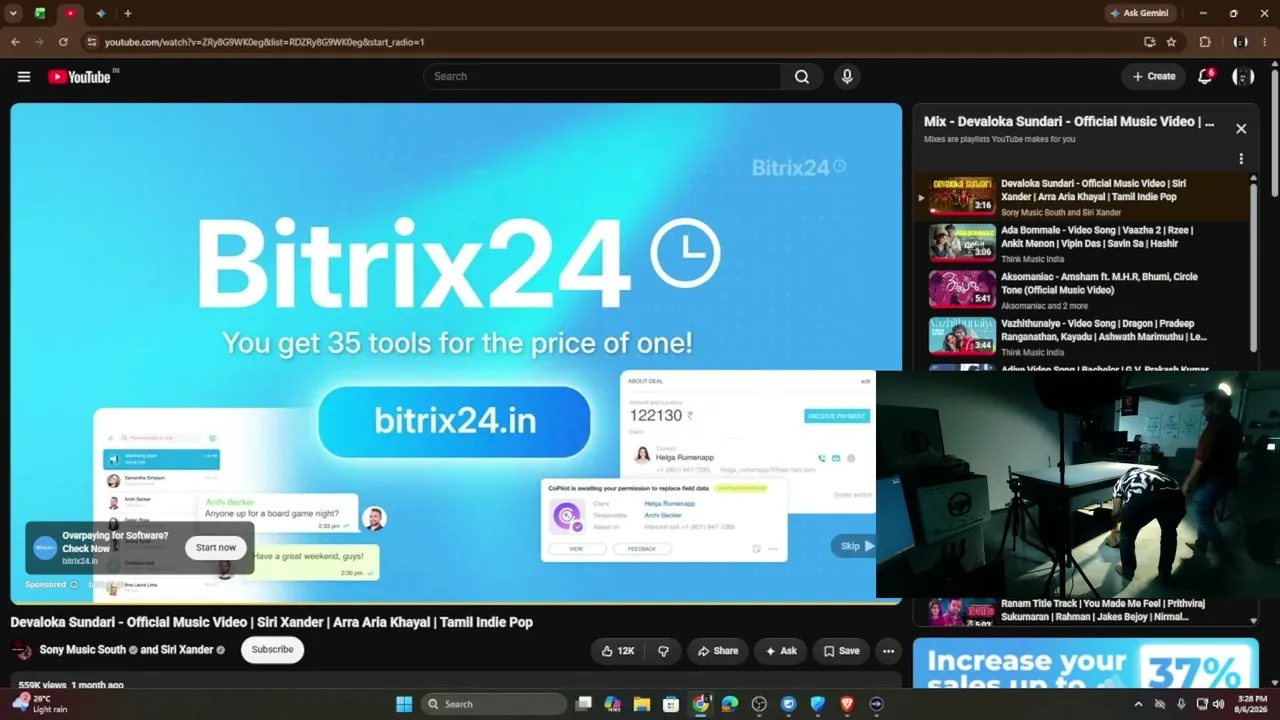Screen dimensions: 1280x720
Task: Focus the YouTube search box
Action: pyautogui.click(x=602, y=77)
